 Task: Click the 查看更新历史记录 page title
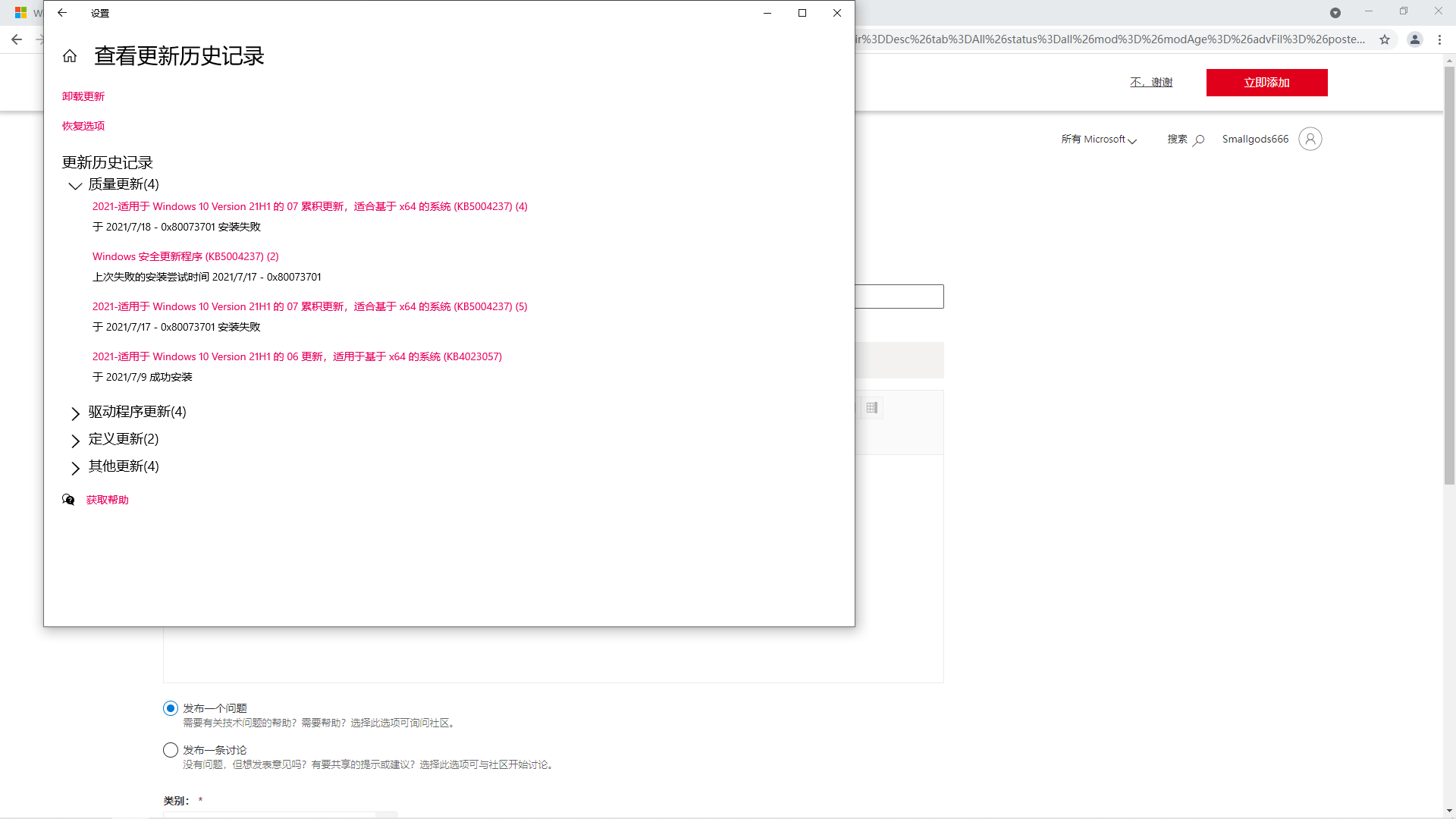(179, 56)
